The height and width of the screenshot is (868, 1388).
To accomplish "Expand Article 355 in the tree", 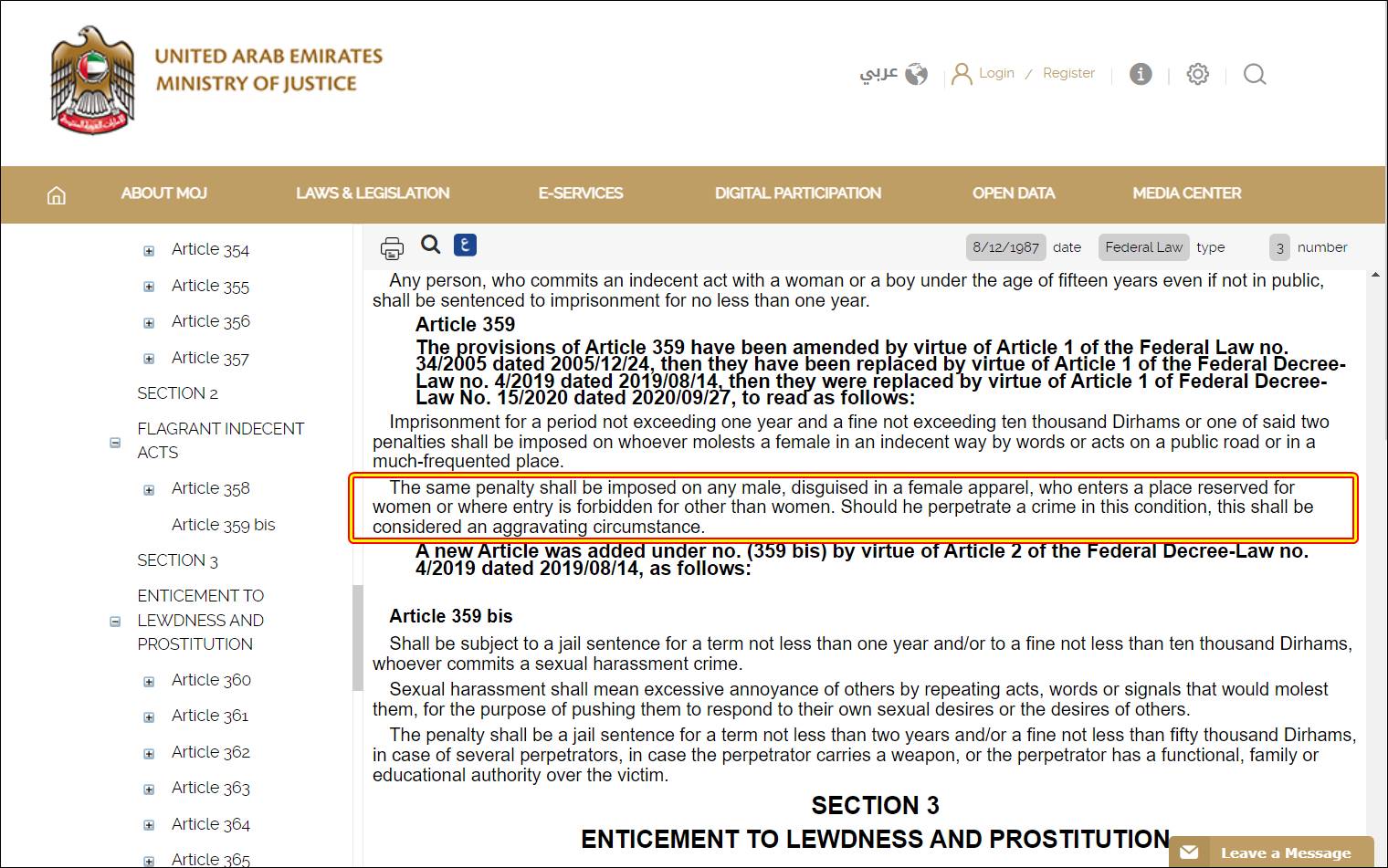I will (149, 287).
